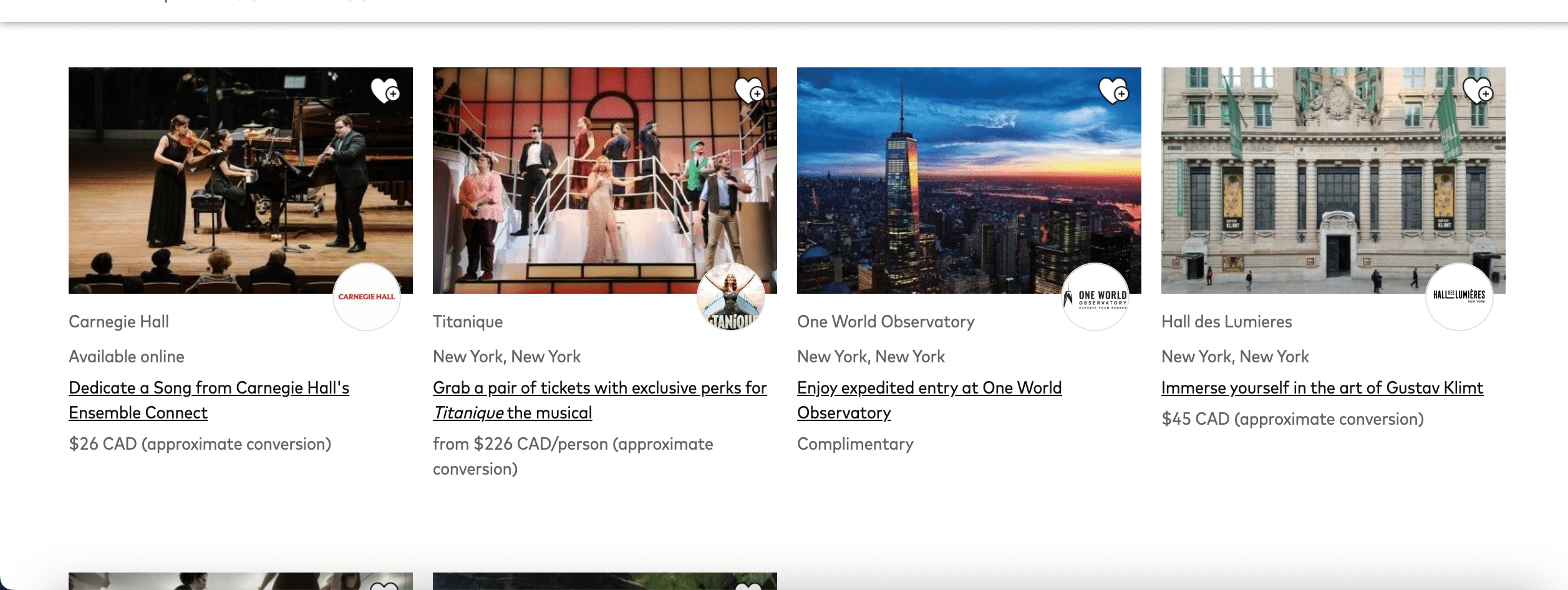Open the Titanique stage performance photo
1568x590 pixels.
coord(605,180)
